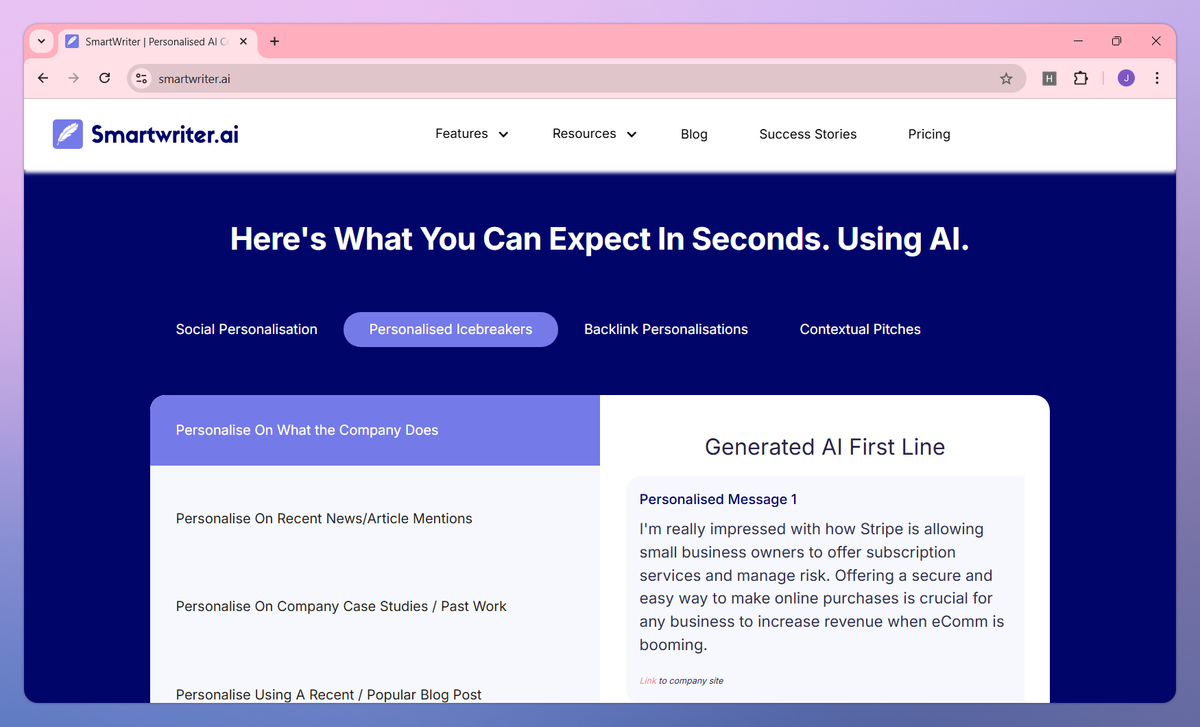Image resolution: width=1200 pixels, height=727 pixels.
Task: Click the browser back arrow
Action: click(x=42, y=77)
